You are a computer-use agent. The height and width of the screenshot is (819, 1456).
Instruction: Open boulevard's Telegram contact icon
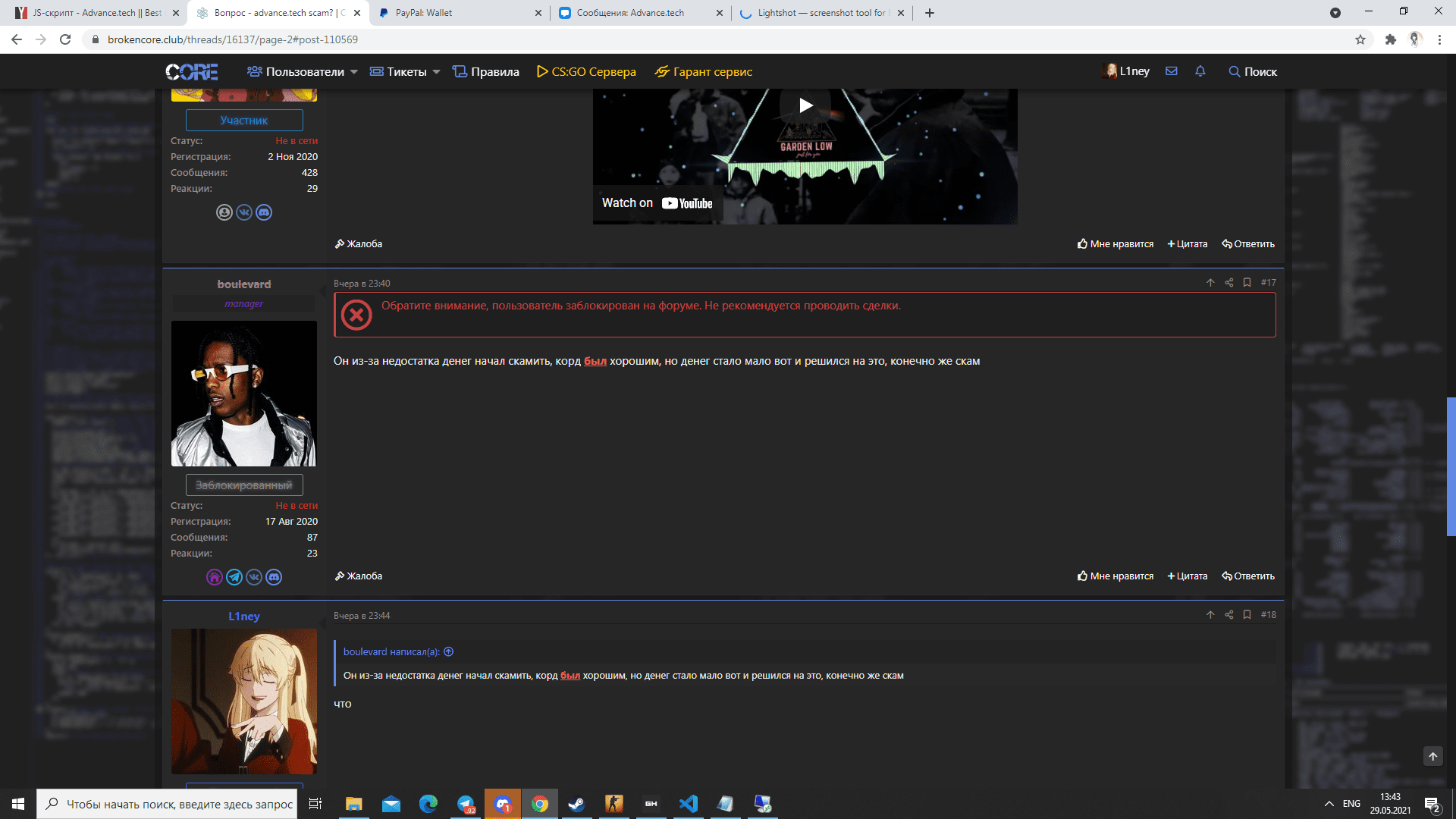[x=234, y=577]
